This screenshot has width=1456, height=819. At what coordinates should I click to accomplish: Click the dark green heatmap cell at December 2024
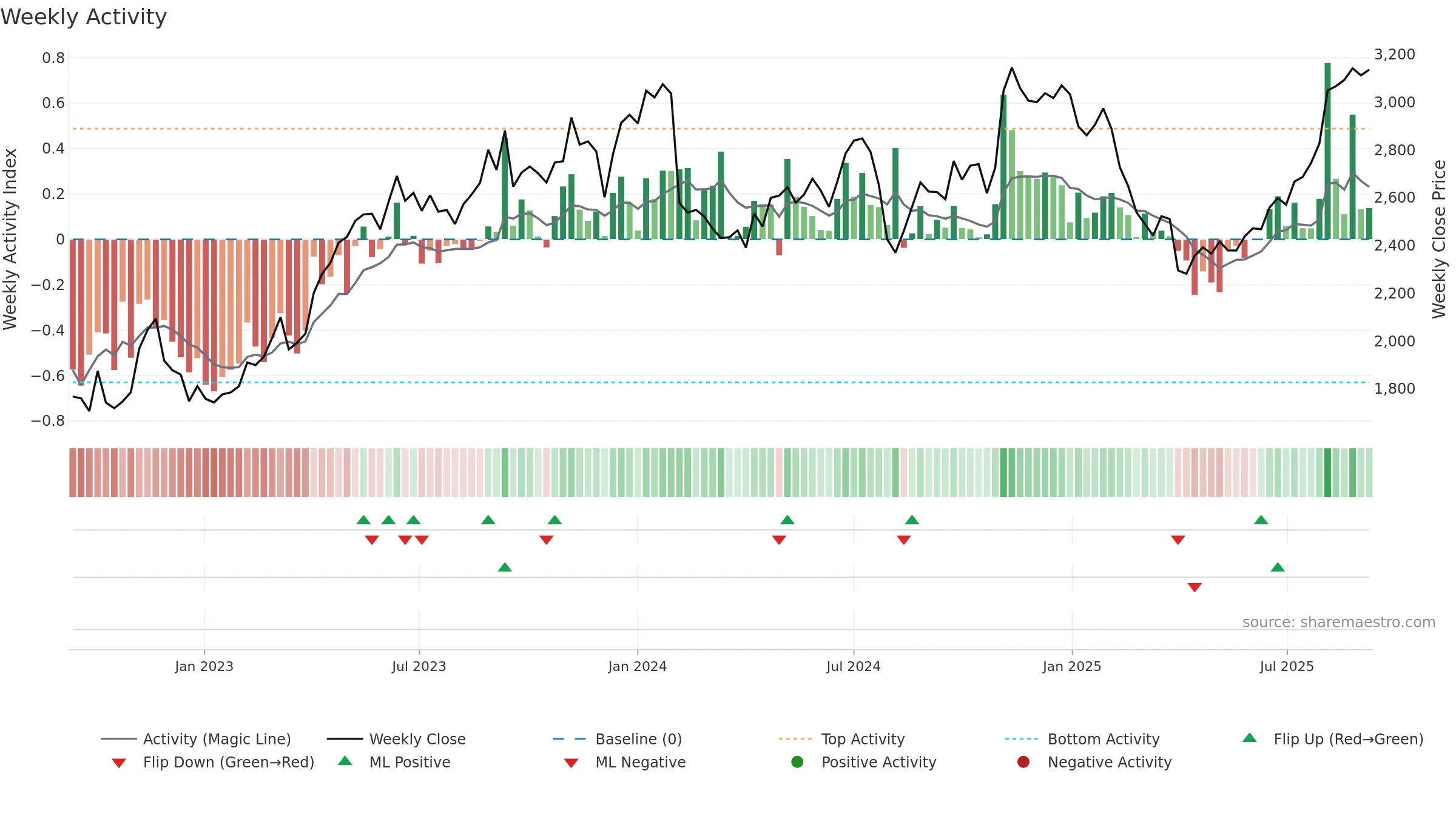tap(1003, 473)
